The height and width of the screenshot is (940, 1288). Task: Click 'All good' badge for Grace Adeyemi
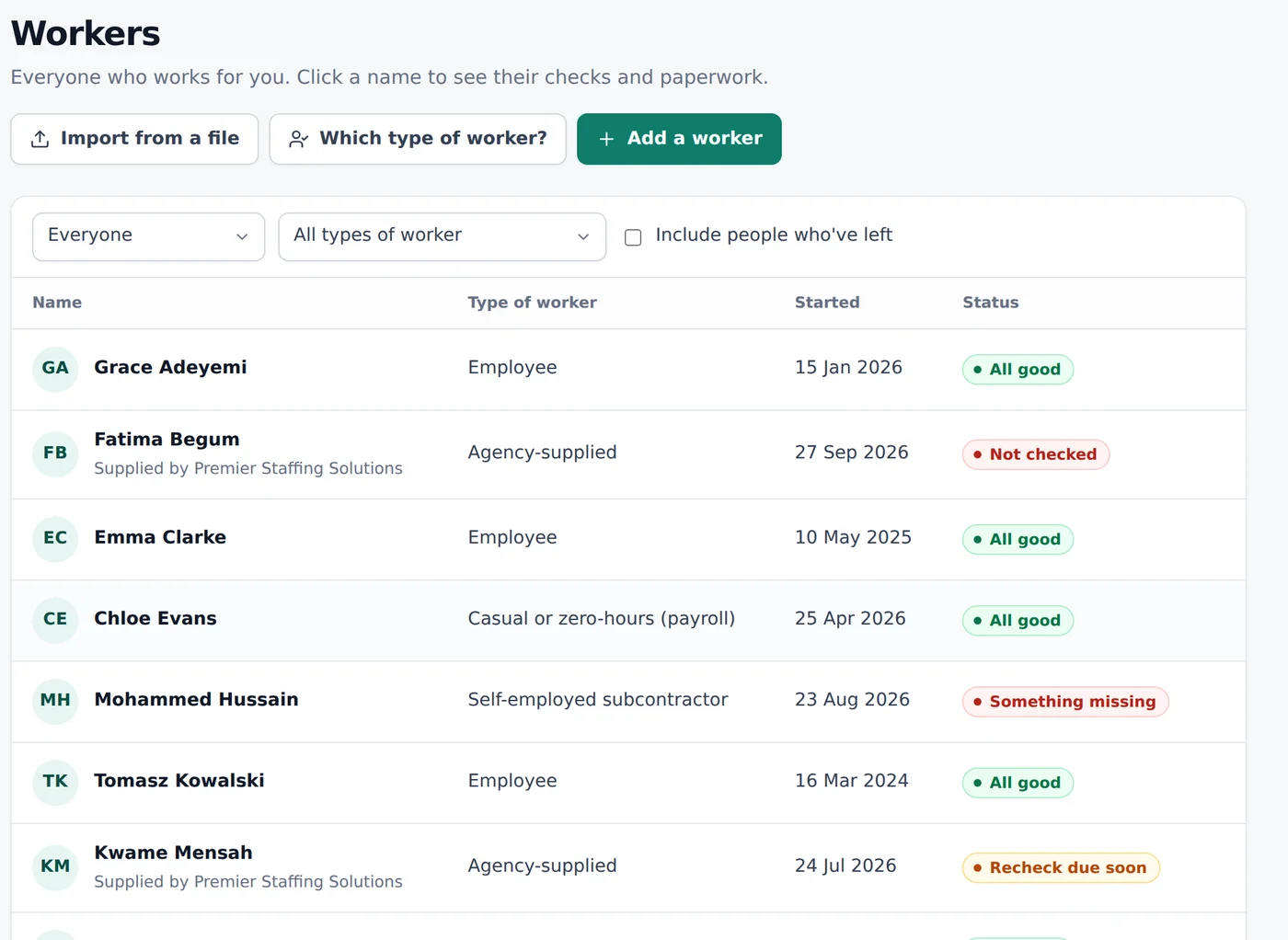pyautogui.click(x=1018, y=370)
